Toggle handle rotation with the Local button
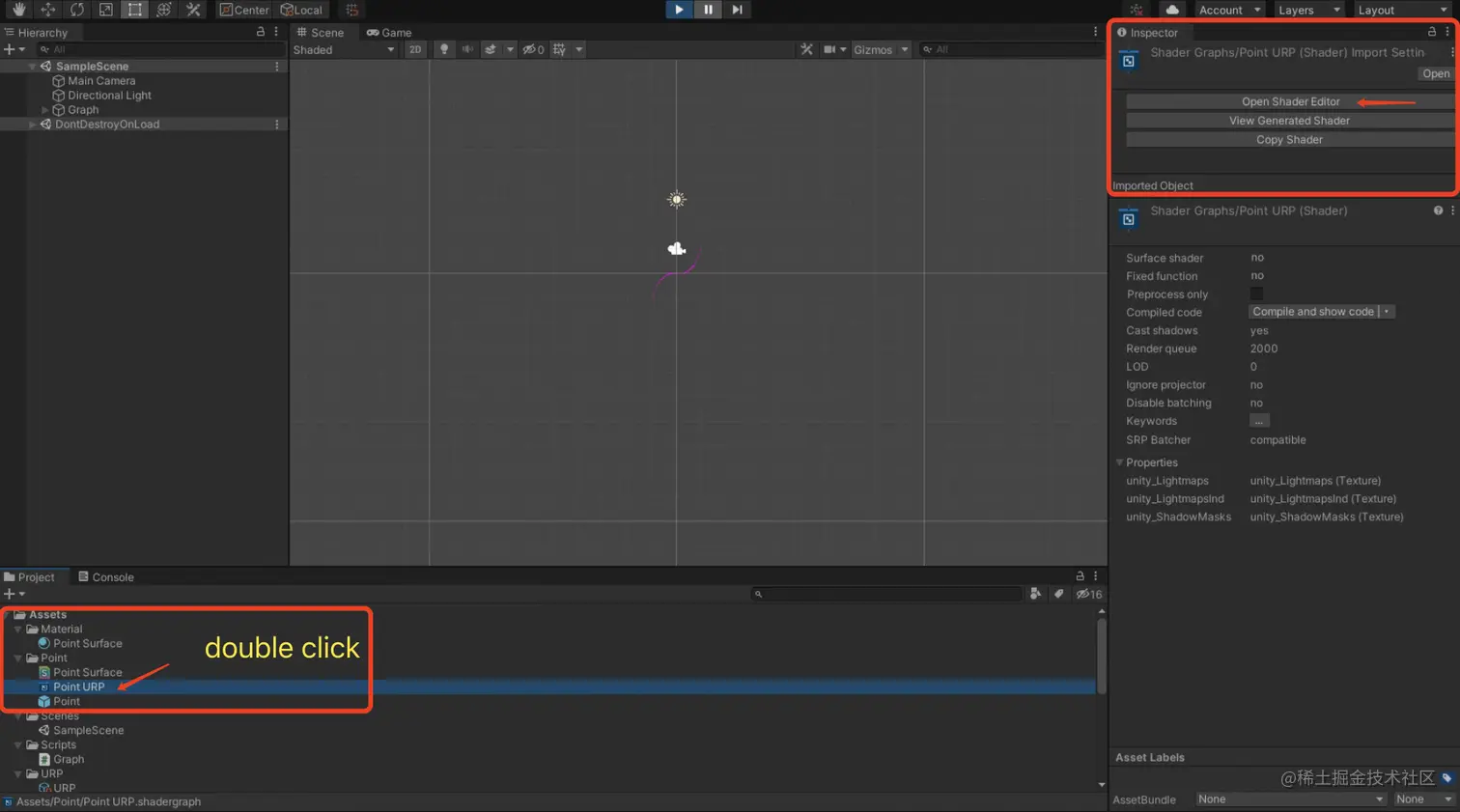 (301, 10)
